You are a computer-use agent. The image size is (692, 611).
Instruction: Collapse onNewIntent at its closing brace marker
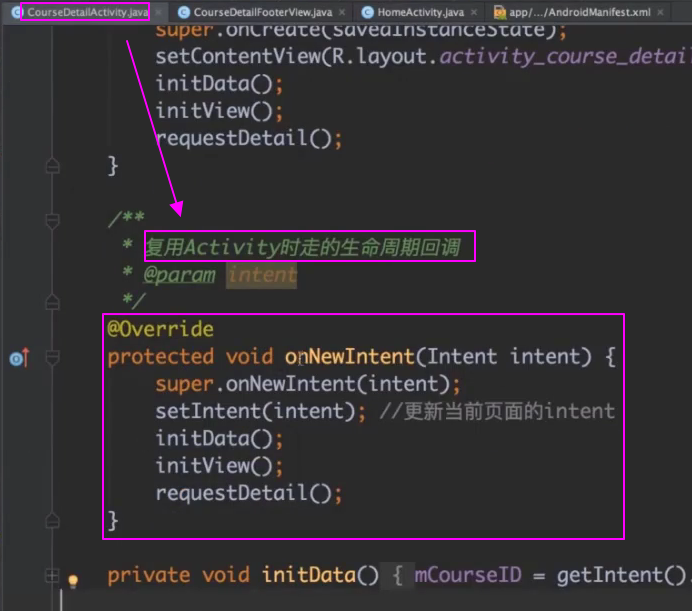[x=53, y=521]
